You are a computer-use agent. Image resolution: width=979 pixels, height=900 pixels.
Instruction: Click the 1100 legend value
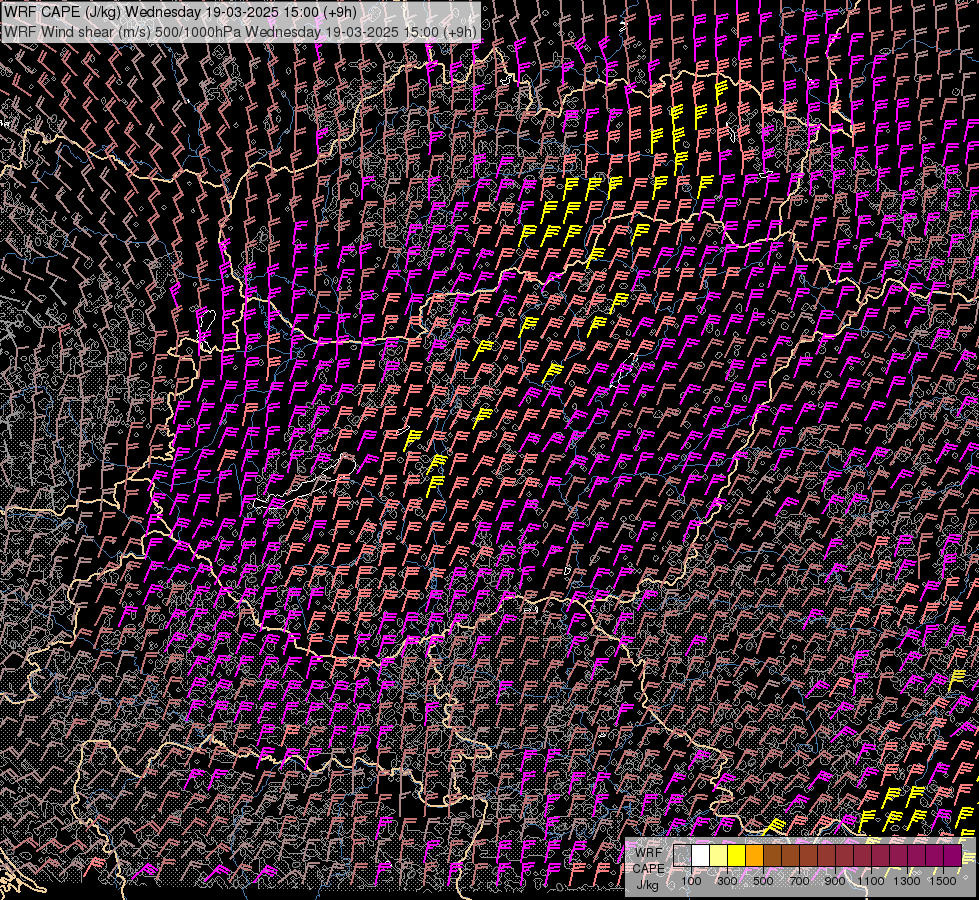870,881
